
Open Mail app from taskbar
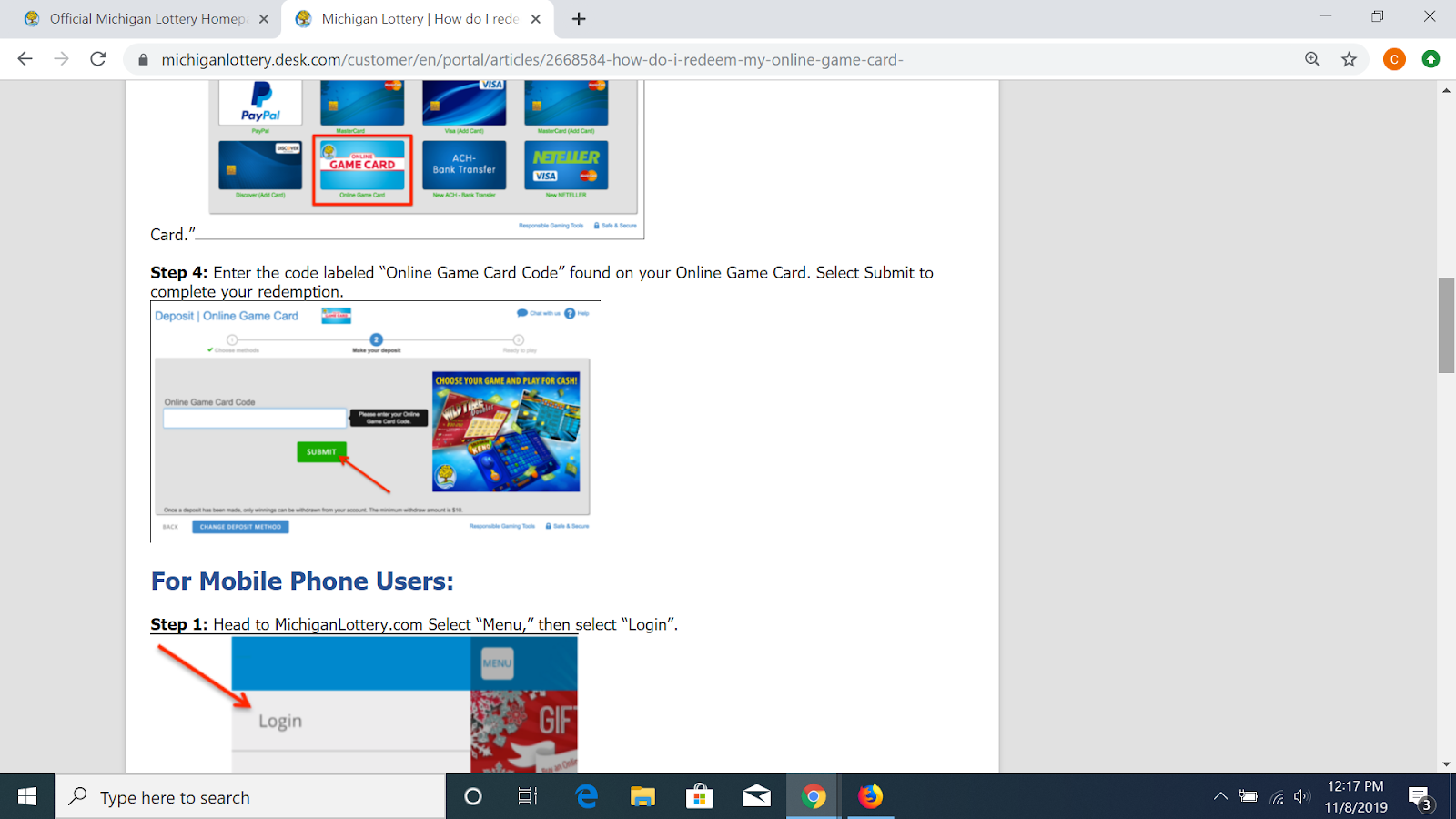pyautogui.click(x=756, y=797)
